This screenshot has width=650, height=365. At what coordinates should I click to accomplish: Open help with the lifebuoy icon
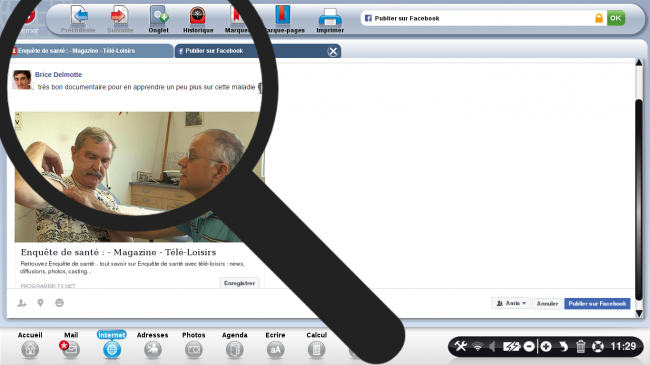[598, 346]
